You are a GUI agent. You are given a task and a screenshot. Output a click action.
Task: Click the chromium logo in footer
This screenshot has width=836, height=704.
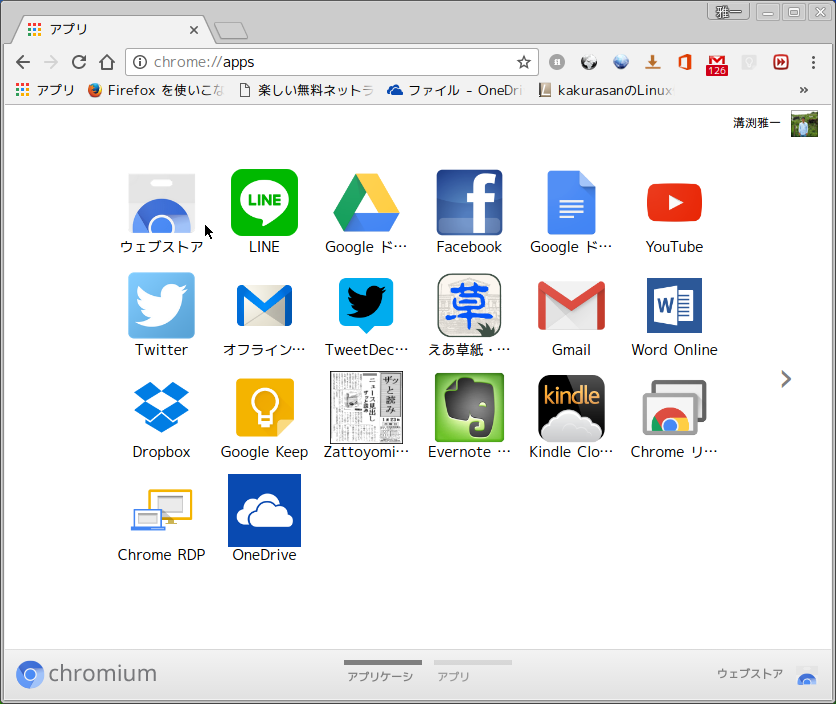86,674
